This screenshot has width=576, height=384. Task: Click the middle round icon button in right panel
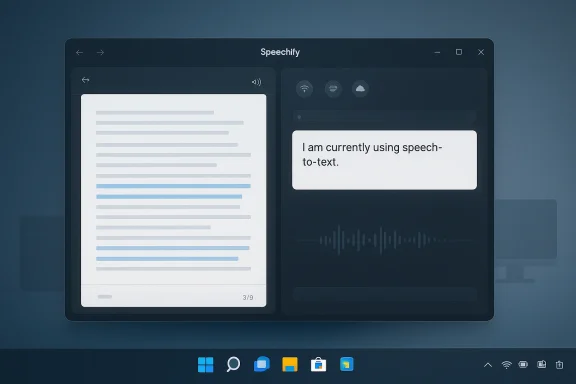333,89
